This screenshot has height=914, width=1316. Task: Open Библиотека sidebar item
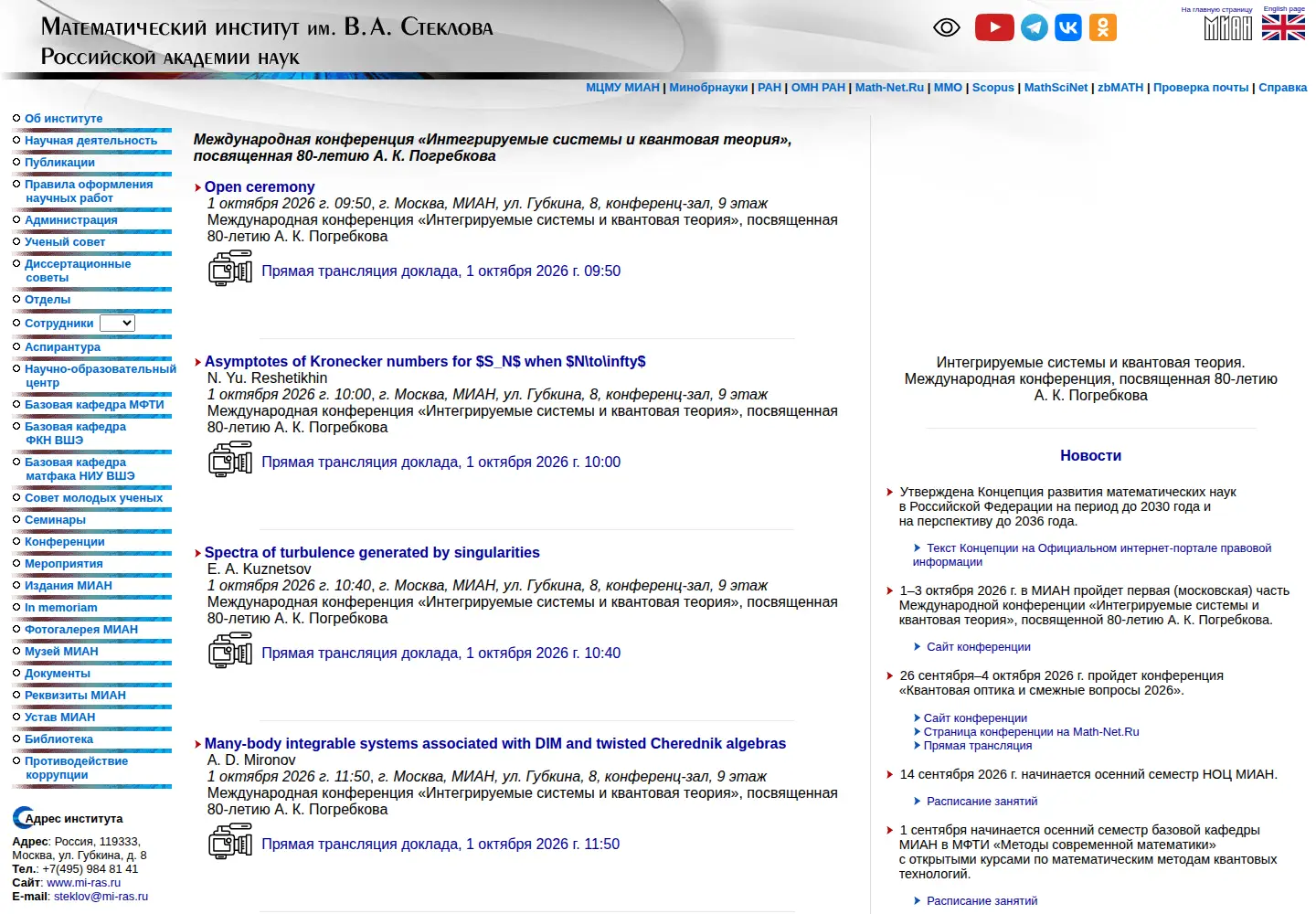tap(58, 739)
